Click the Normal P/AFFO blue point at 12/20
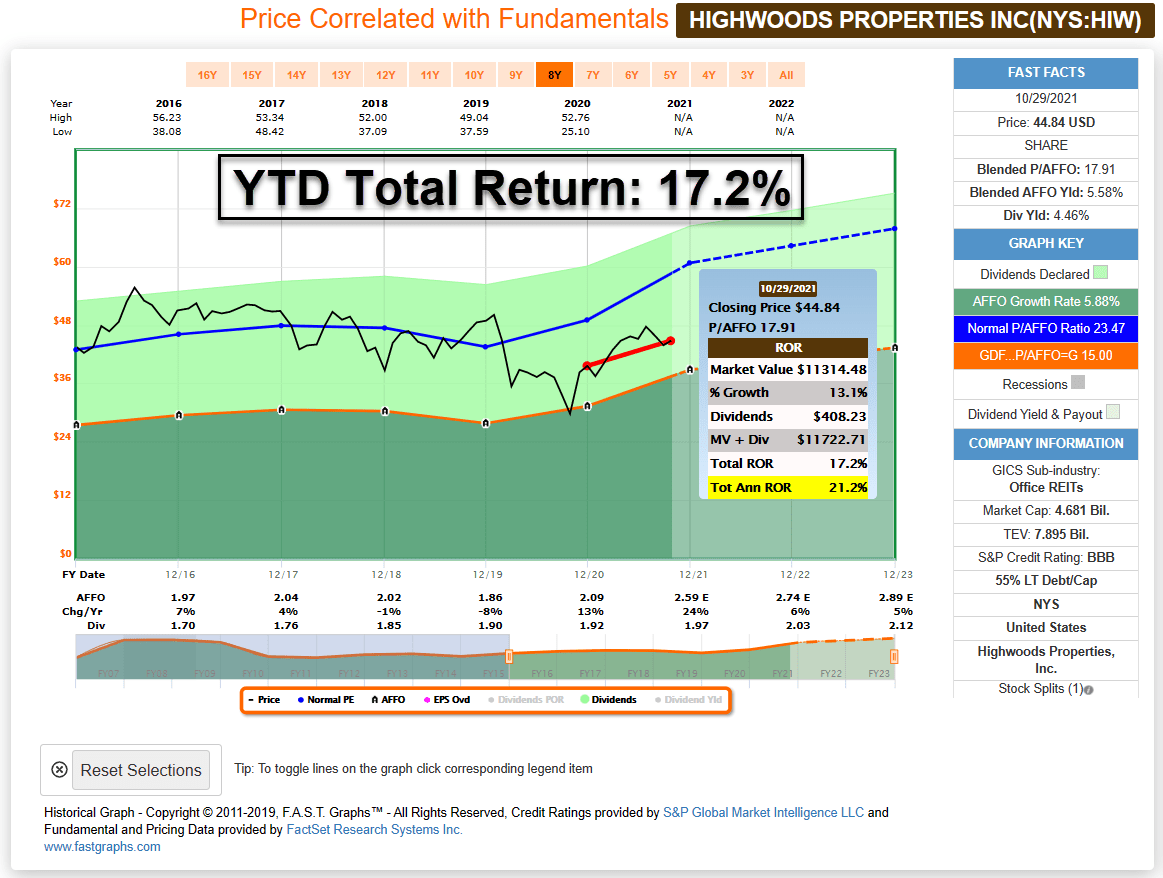Image resolution: width=1163 pixels, height=878 pixels. (x=587, y=320)
